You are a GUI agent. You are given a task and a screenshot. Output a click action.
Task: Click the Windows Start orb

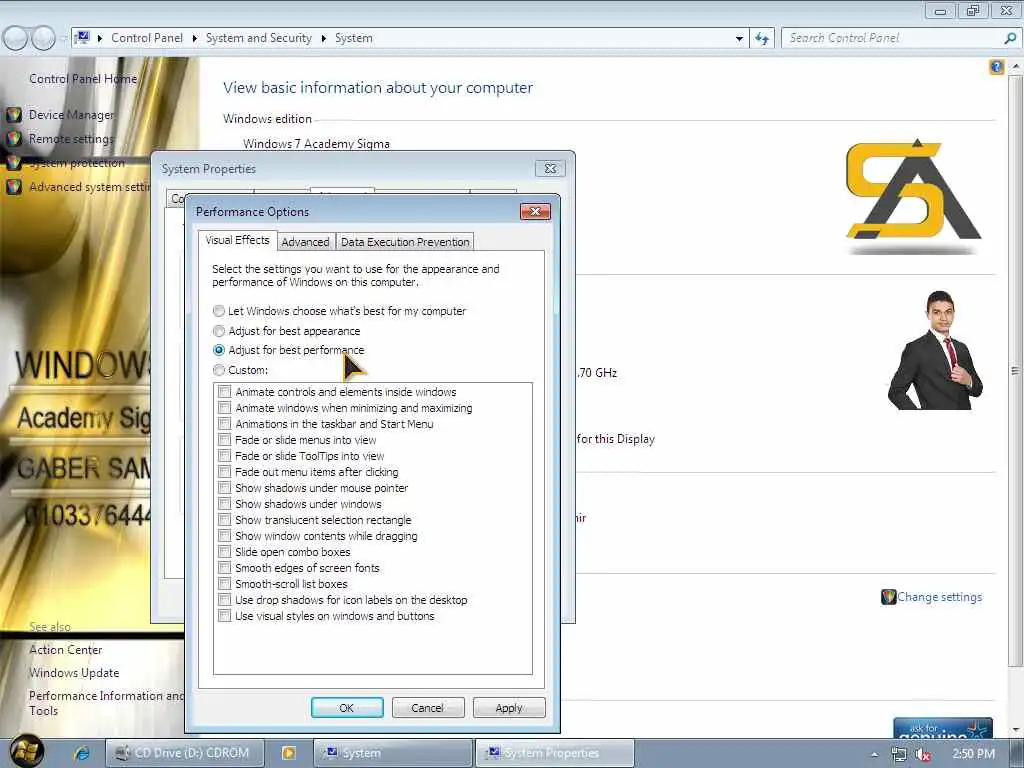tap(27, 751)
